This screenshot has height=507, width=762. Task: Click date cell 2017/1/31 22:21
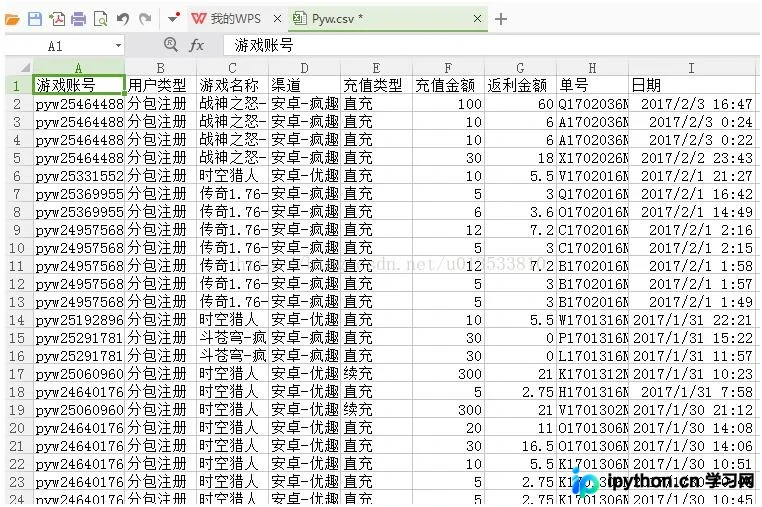tap(692, 320)
